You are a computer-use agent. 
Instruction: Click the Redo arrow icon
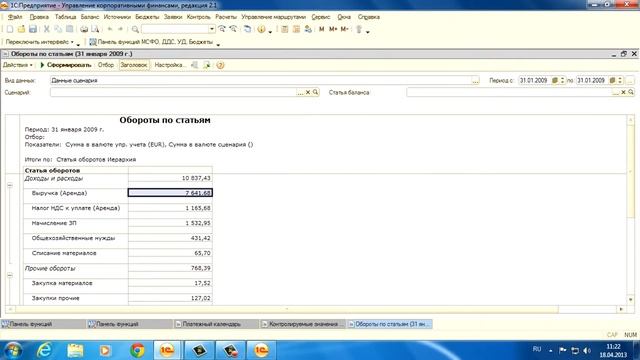[x=120, y=29]
